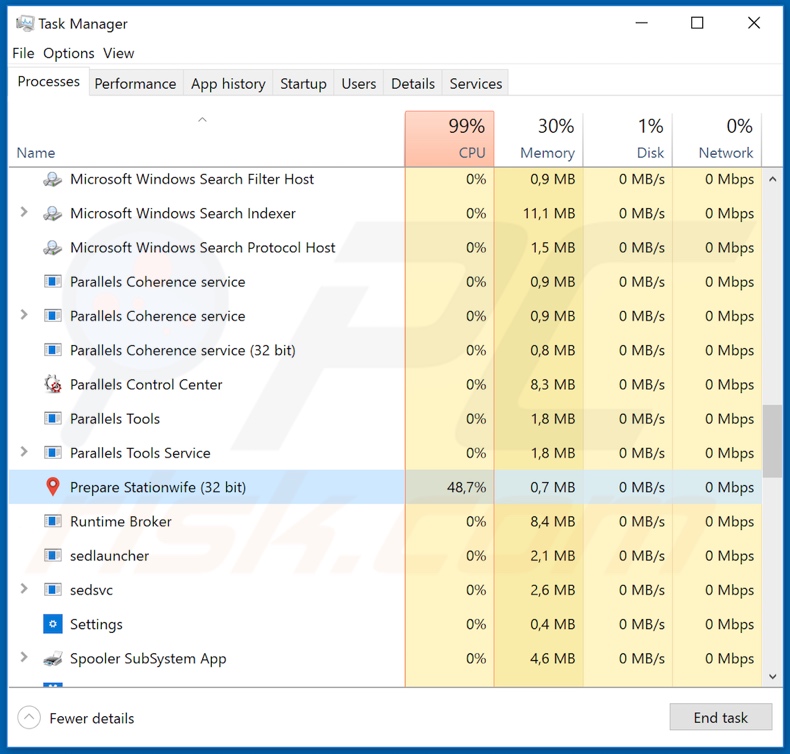Click the blue Settings gear icon
This screenshot has width=790, height=754.
click(53, 624)
